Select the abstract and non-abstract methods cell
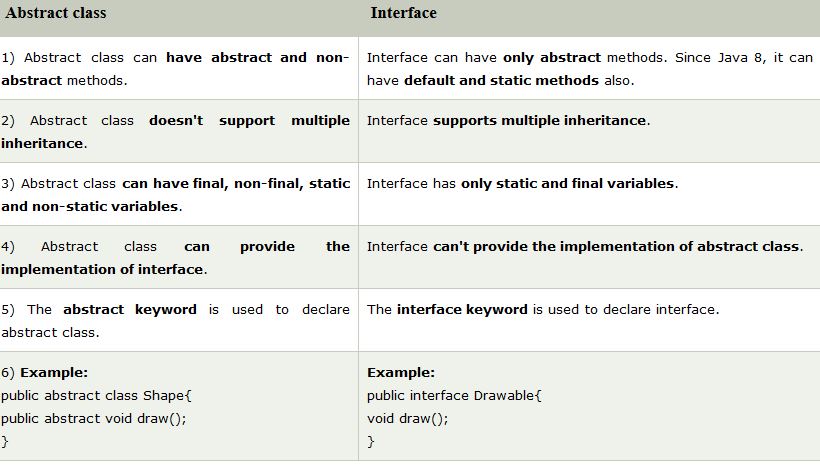Image resolution: width=820 pixels, height=466 pixels. tap(175, 68)
